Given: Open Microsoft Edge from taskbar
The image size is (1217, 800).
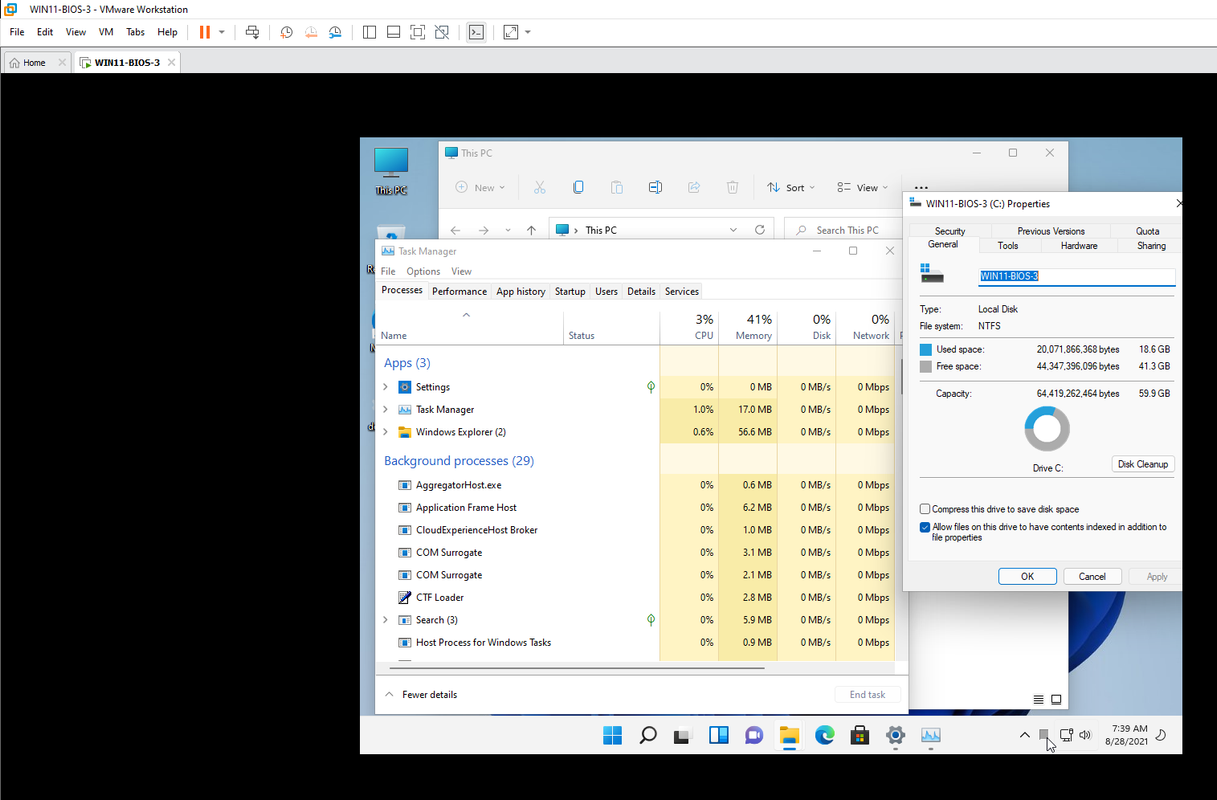Looking at the screenshot, I should coord(824,736).
